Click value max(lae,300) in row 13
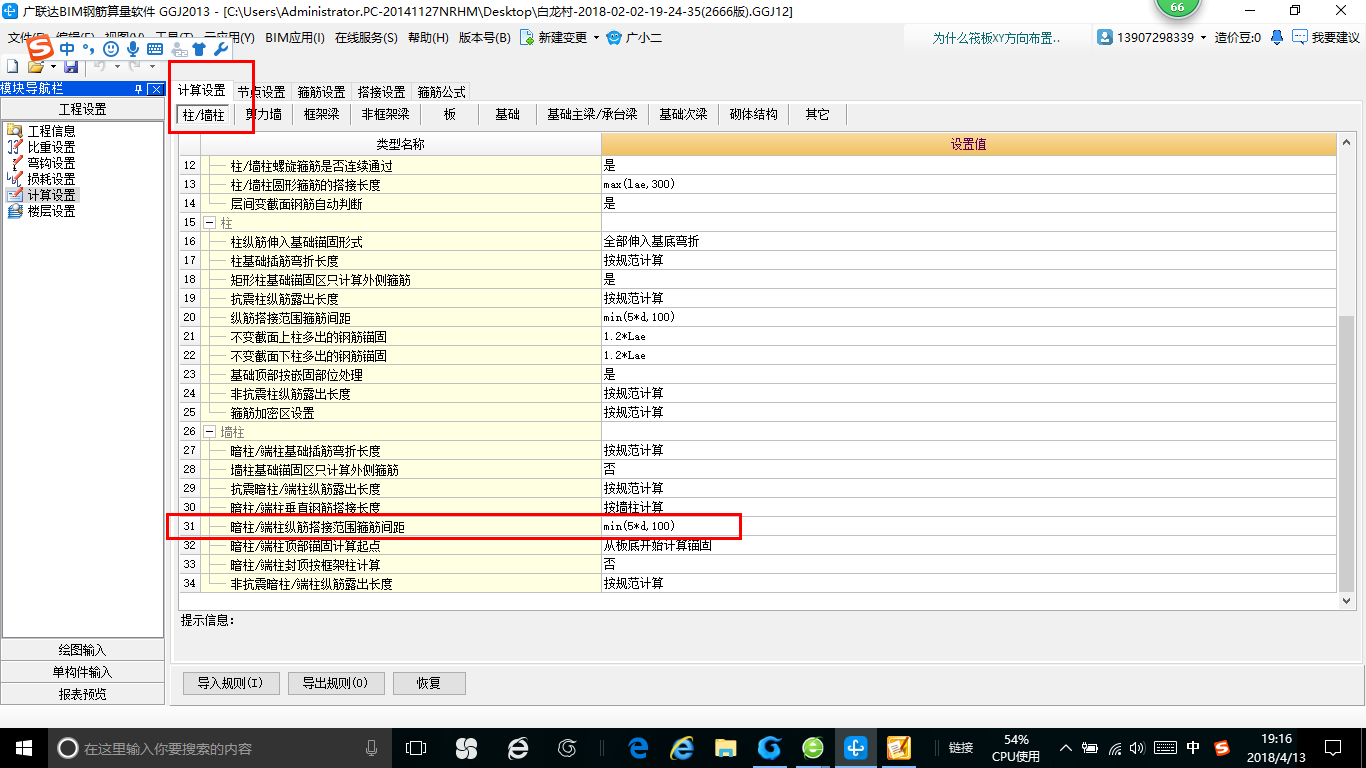The width and height of the screenshot is (1366, 768). (x=637, y=184)
